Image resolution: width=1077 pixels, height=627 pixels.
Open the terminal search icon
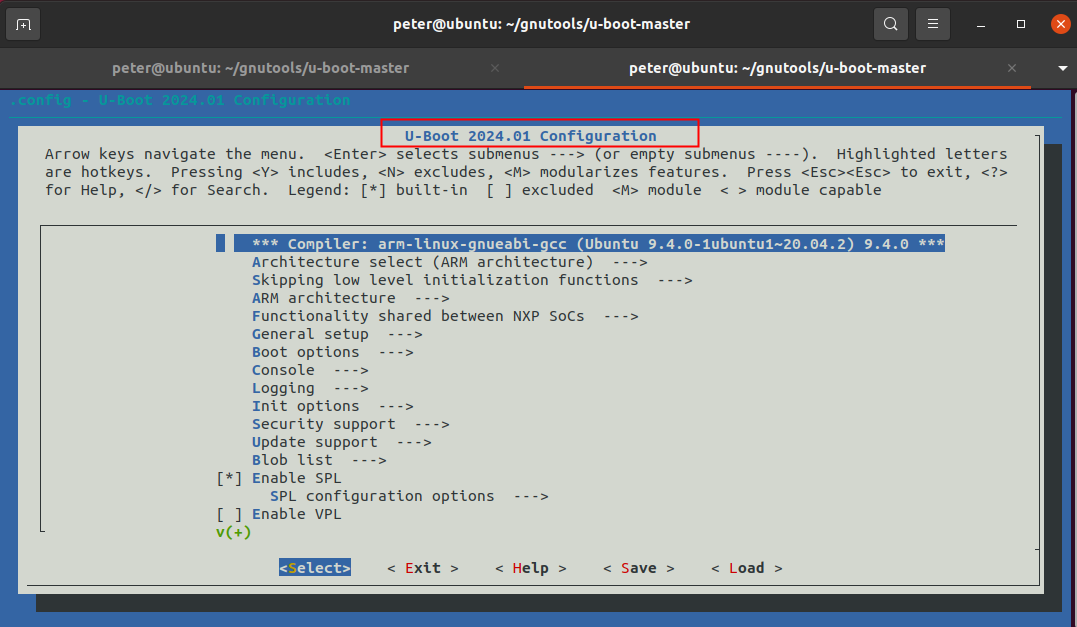click(889, 24)
